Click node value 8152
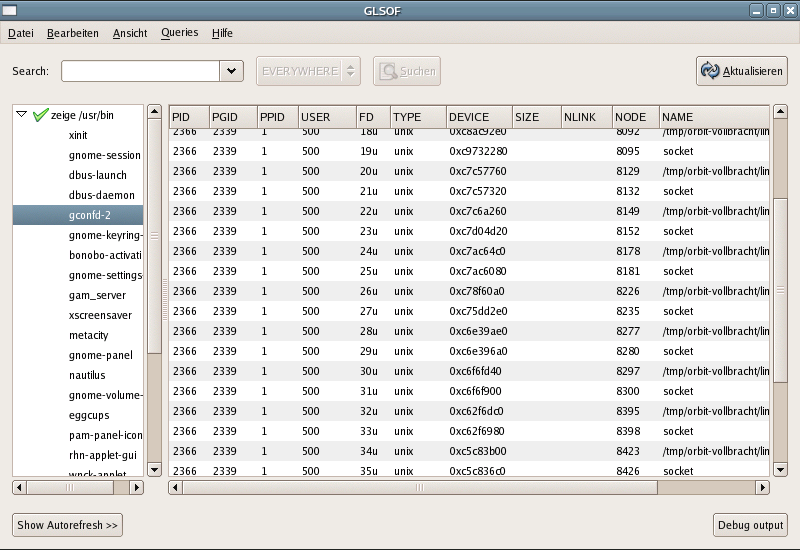 coord(628,231)
